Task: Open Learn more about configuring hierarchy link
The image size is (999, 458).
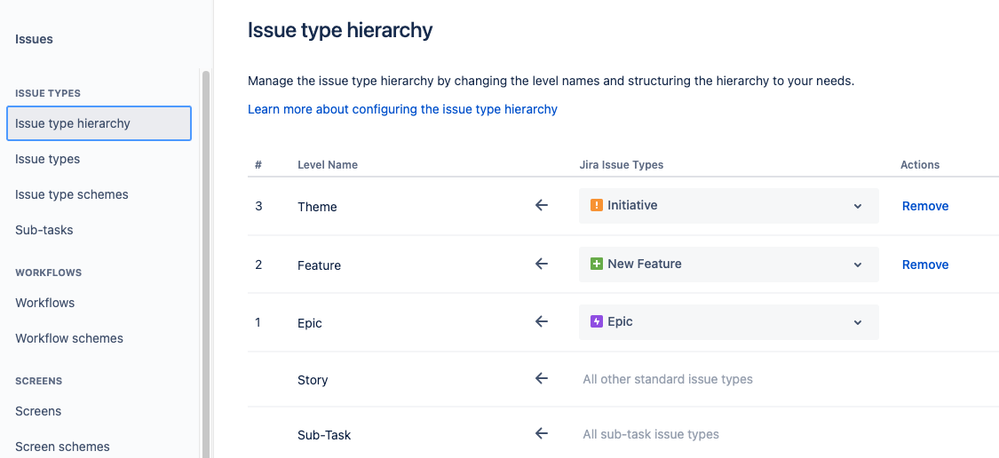Action: tap(402, 109)
